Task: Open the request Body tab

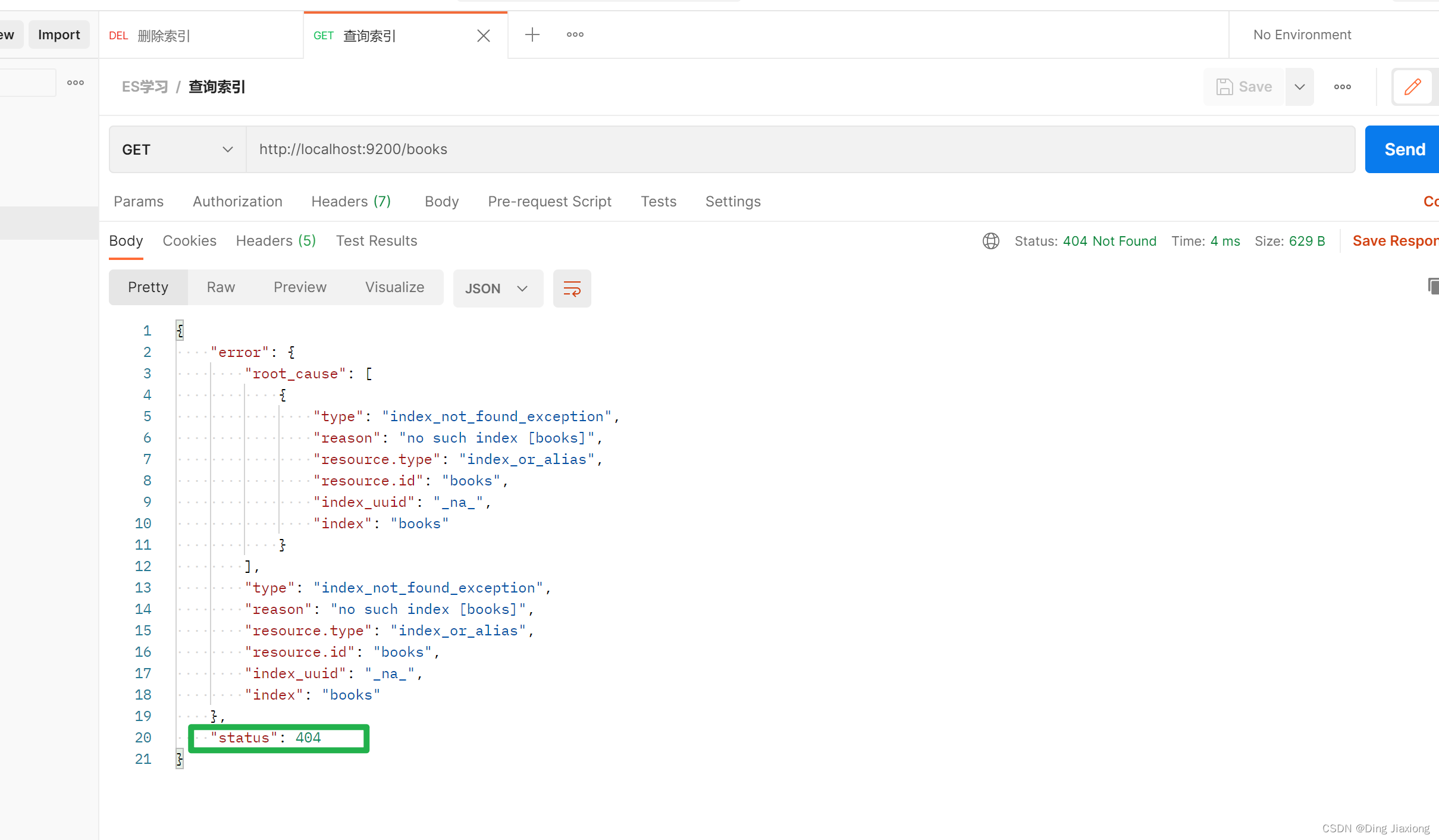Action: tap(441, 202)
